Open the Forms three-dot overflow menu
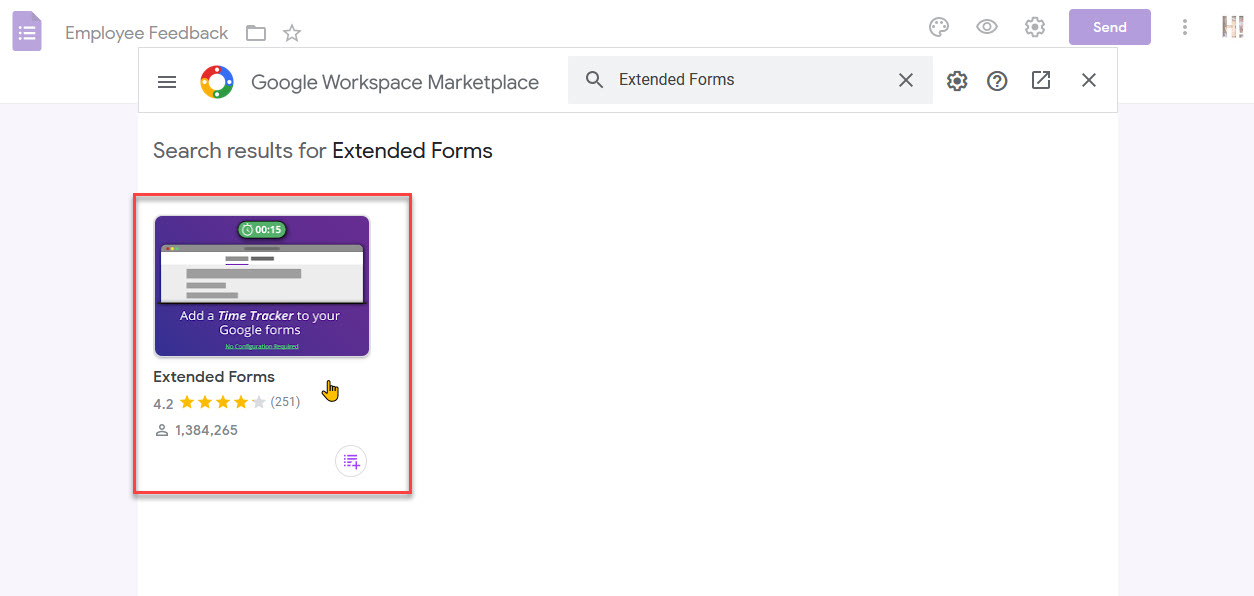The width and height of the screenshot is (1254, 596). point(1185,27)
